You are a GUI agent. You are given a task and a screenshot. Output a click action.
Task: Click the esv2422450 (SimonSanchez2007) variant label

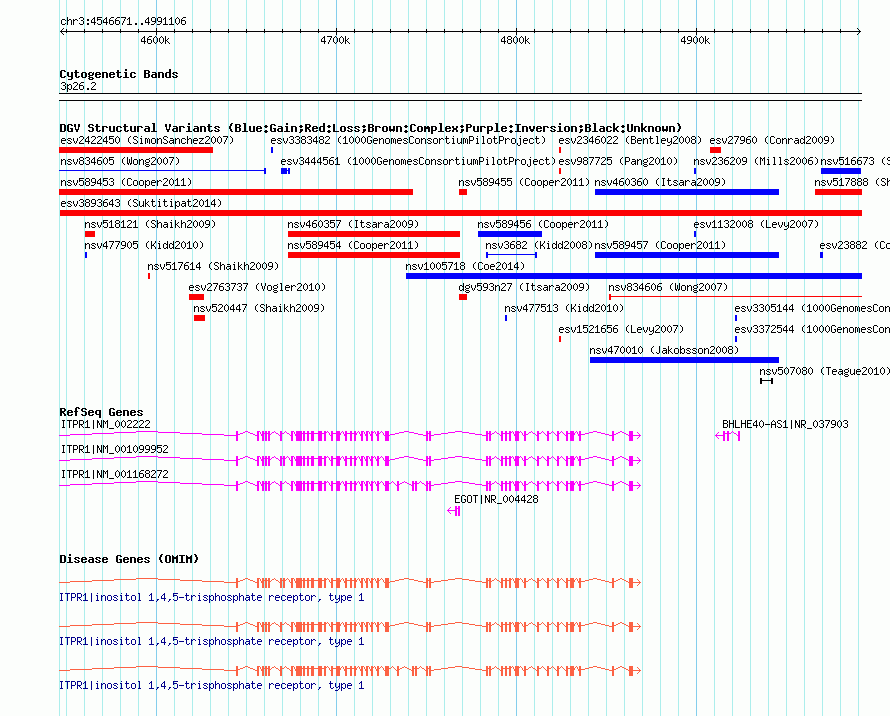[147, 140]
